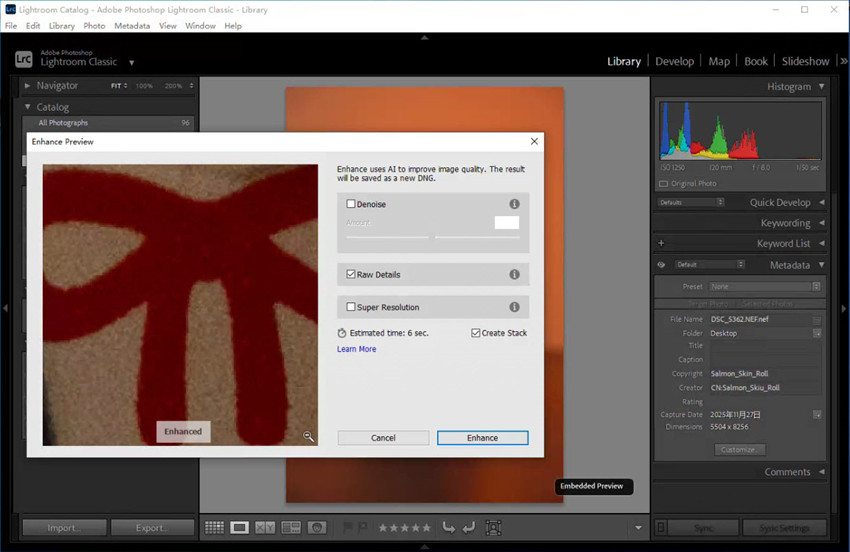Click the Lrc application logo
850x552 pixels.
pos(23,59)
